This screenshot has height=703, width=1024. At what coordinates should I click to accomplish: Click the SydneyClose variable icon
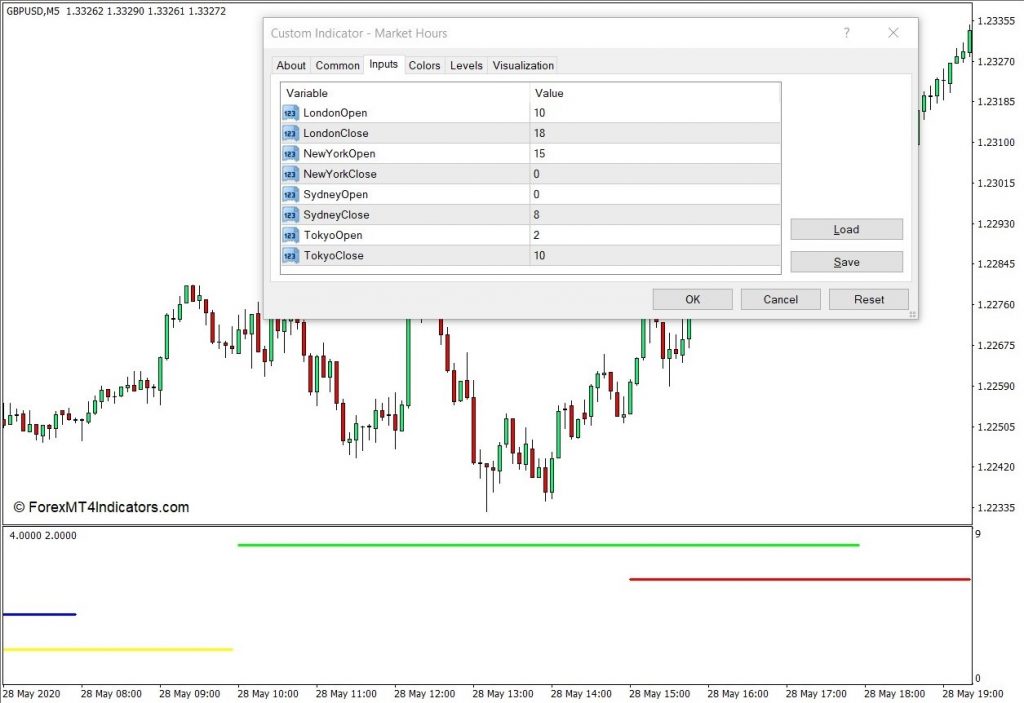[x=291, y=214]
